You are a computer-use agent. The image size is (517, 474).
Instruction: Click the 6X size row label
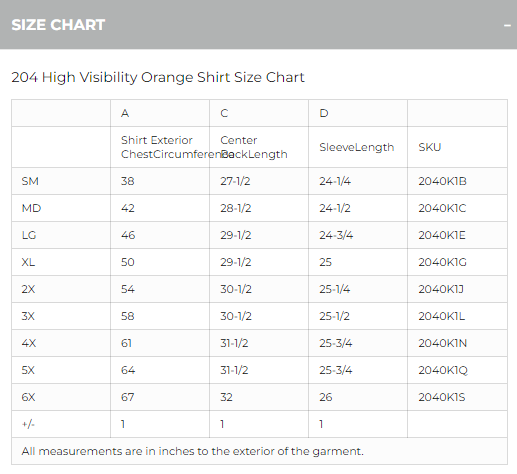(61, 397)
